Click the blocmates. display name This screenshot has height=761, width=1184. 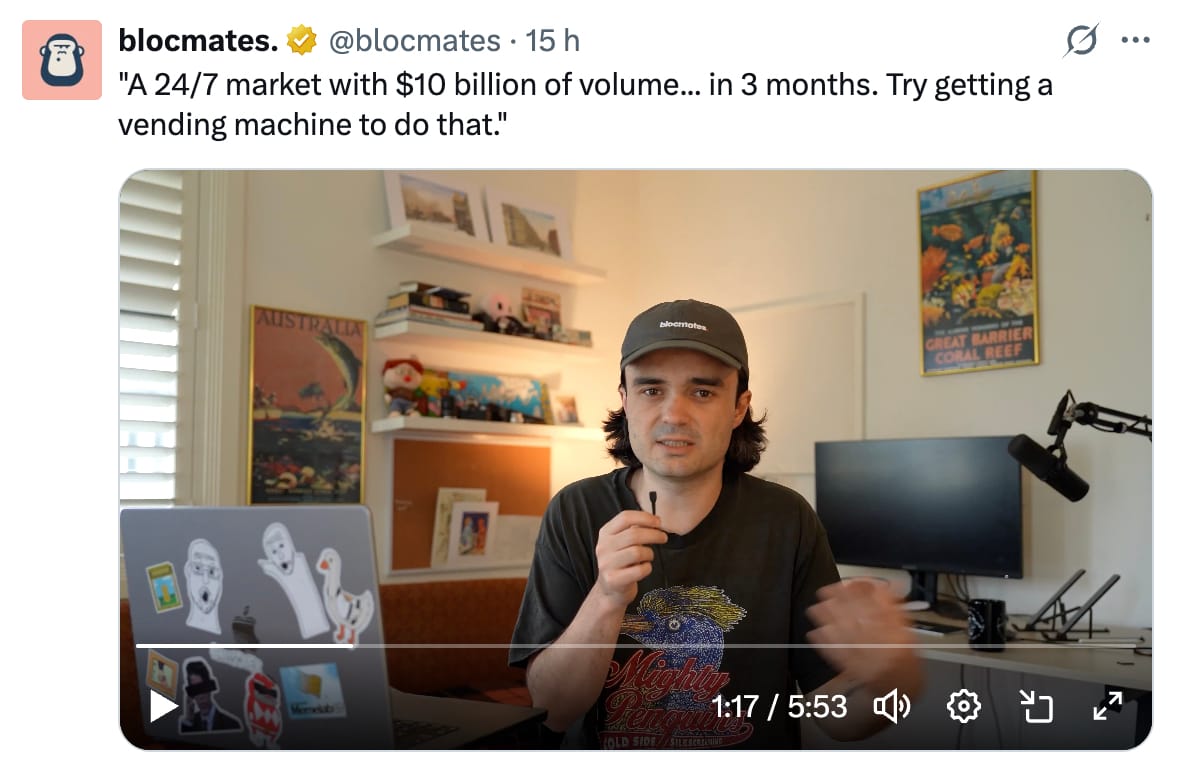coord(199,40)
